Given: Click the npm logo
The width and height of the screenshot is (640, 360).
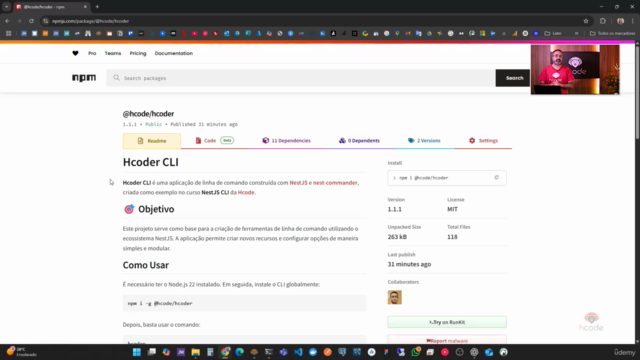Looking at the screenshot, I should click(x=84, y=78).
